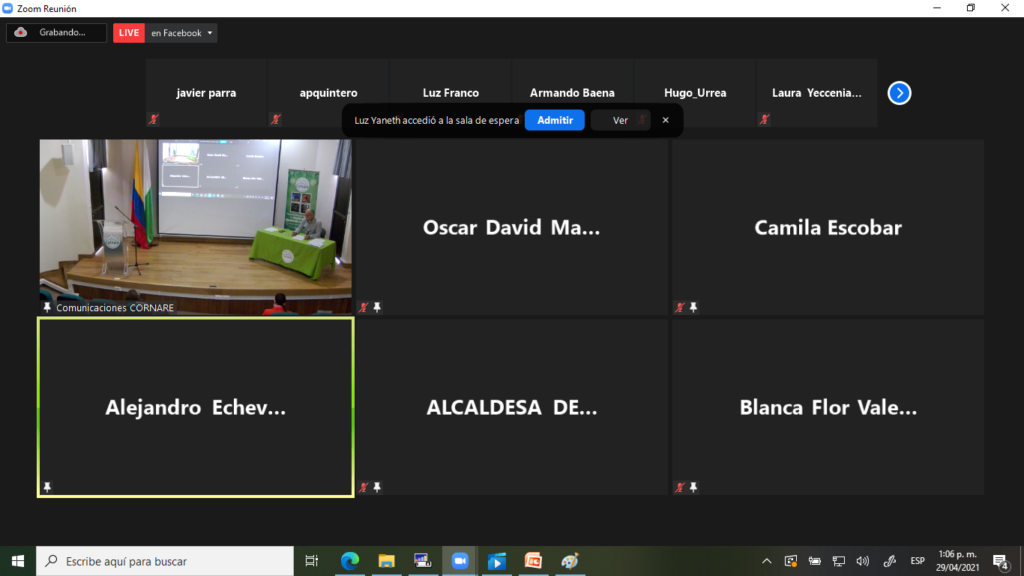
Task: Switch the ESP keyboard language indicator
Action: coord(917,561)
